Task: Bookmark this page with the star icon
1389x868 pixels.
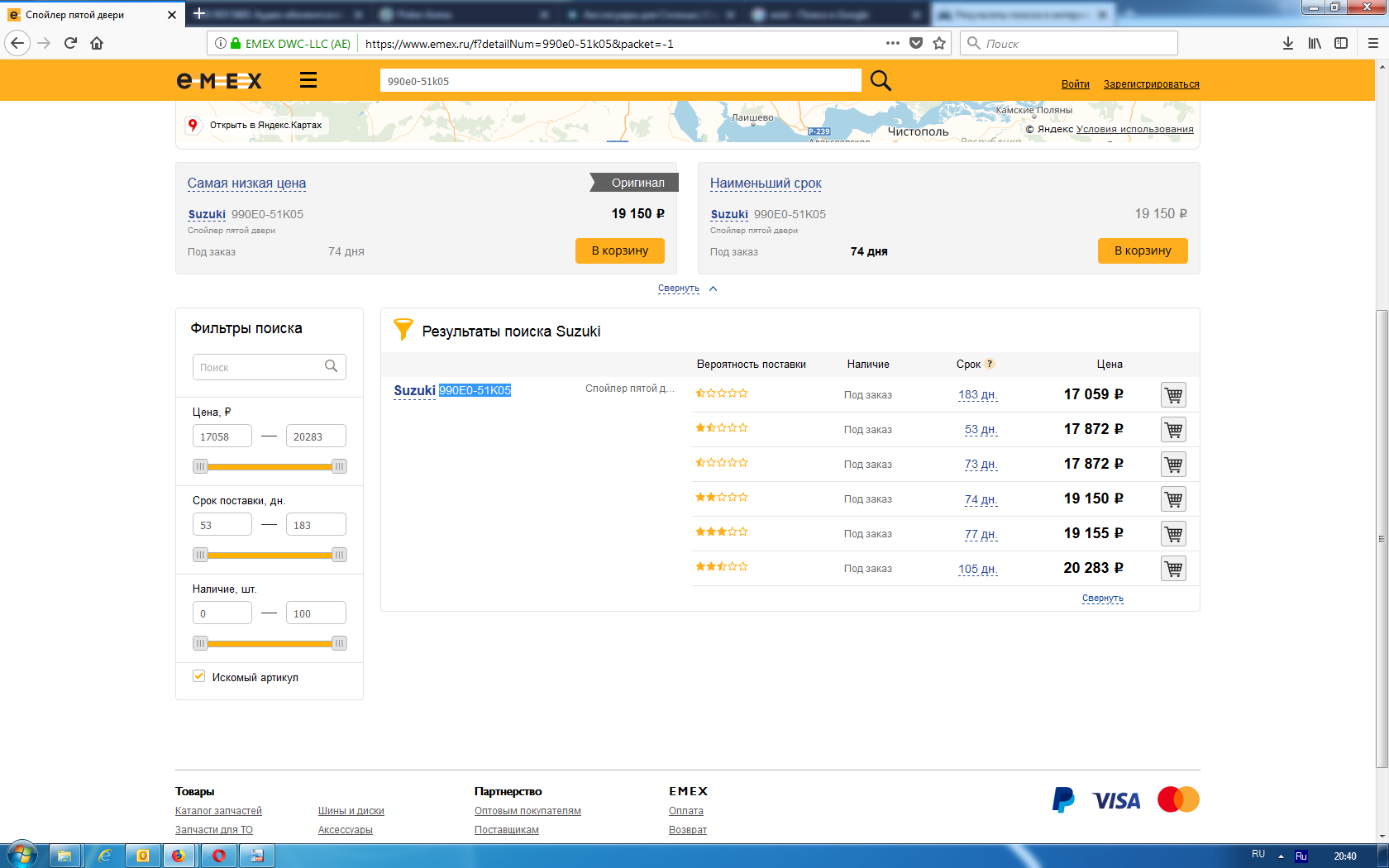Action: 939,43
